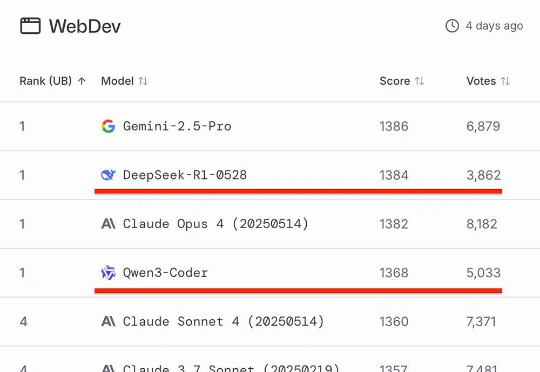Click the 4 days ago timestamp text

(494, 26)
